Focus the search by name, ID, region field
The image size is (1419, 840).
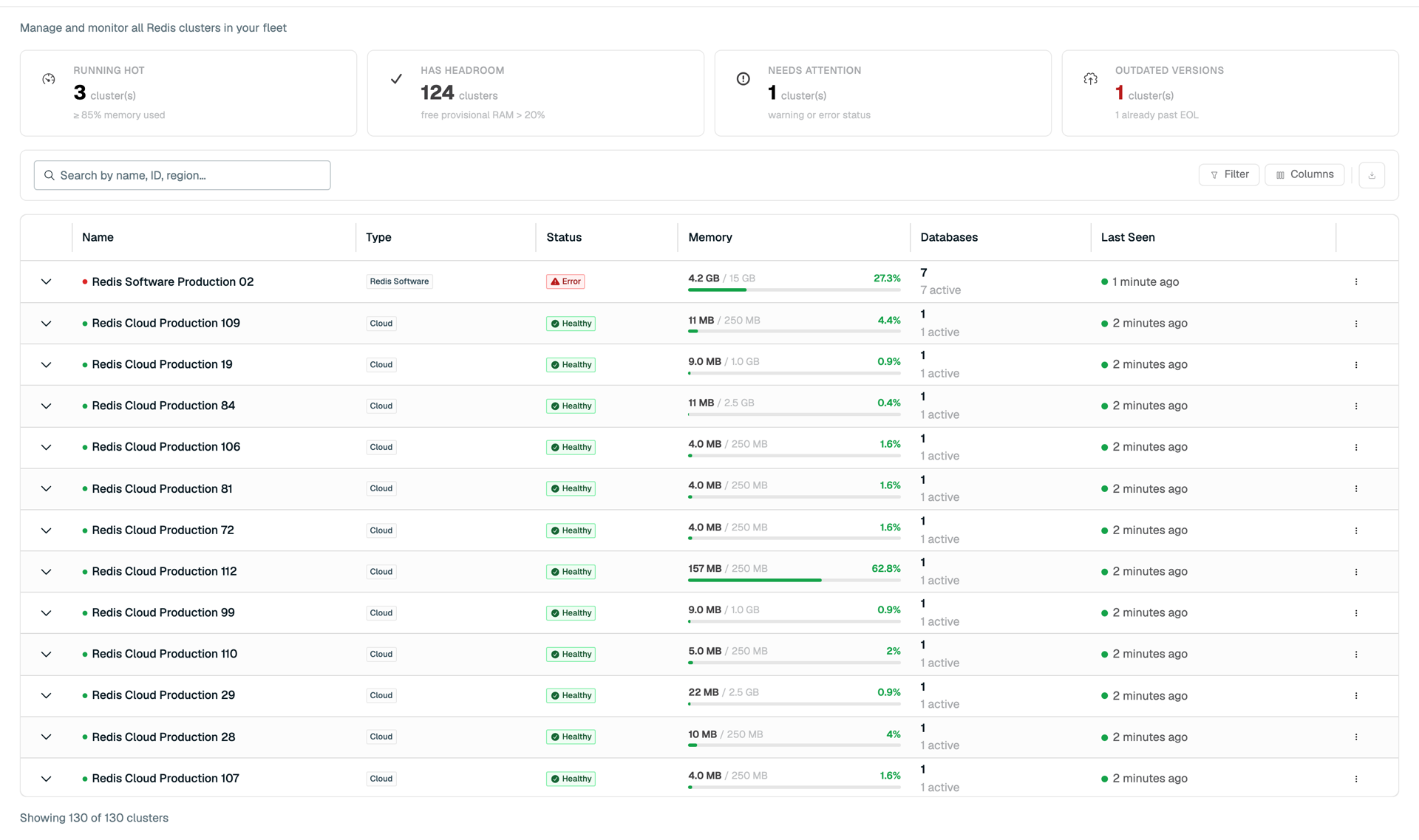coord(182,175)
